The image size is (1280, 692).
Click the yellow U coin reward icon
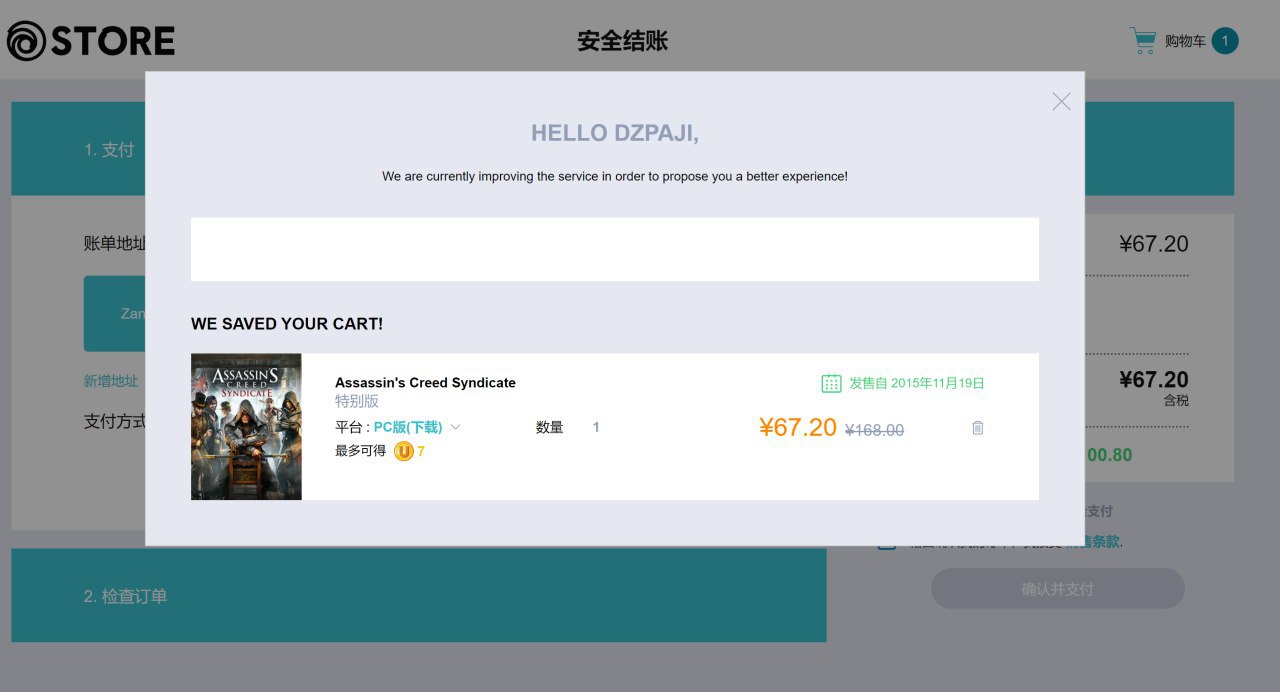404,451
